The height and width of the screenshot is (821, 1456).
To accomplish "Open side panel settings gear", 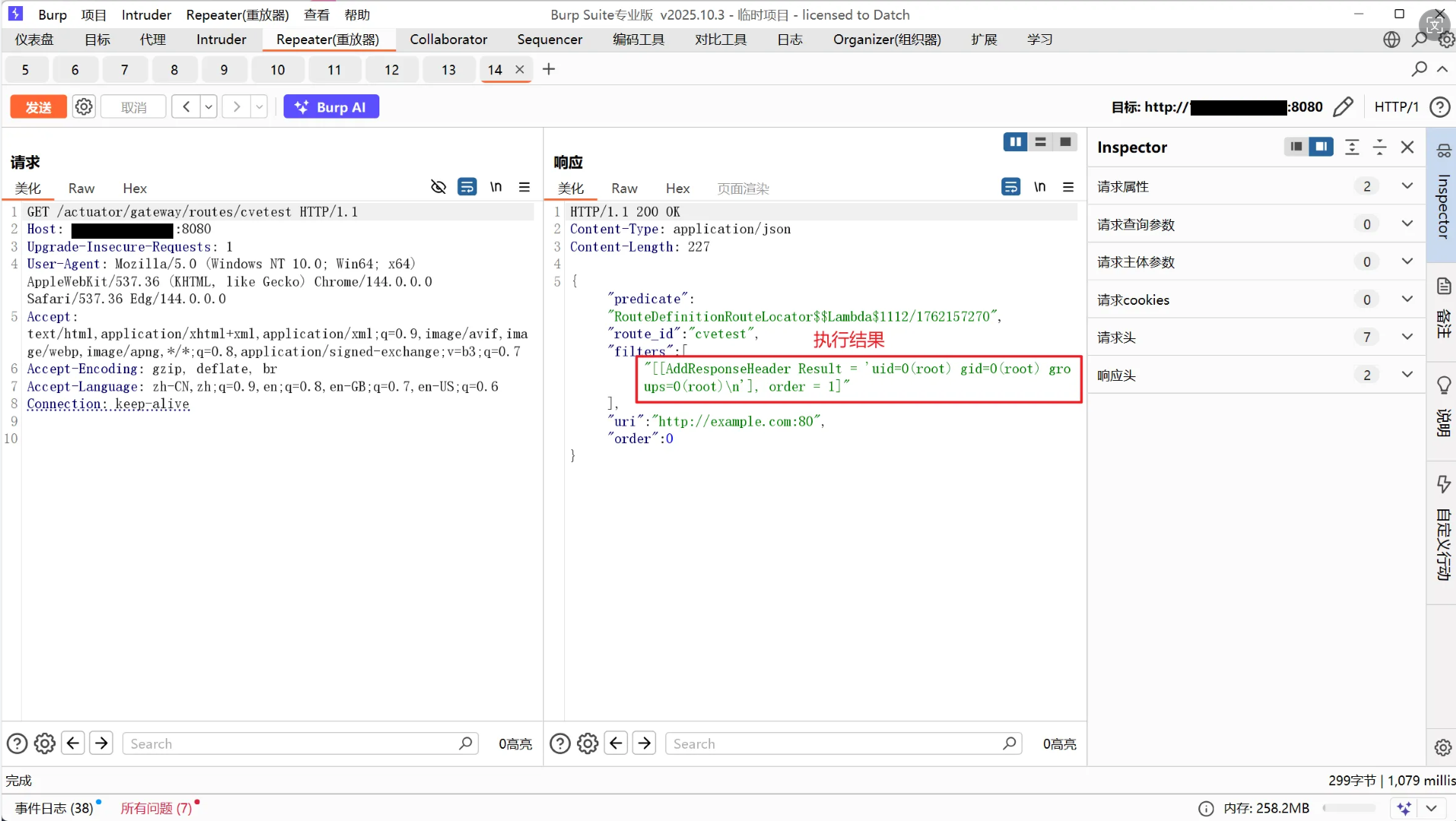I will point(1442,747).
